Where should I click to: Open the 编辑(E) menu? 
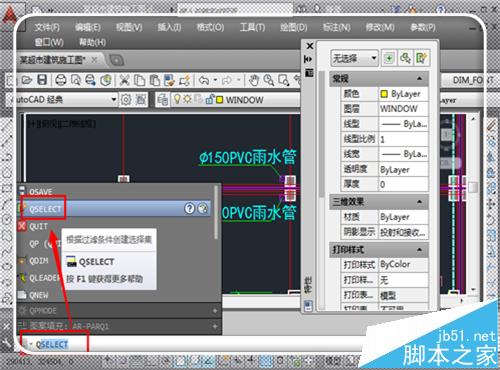point(88,27)
